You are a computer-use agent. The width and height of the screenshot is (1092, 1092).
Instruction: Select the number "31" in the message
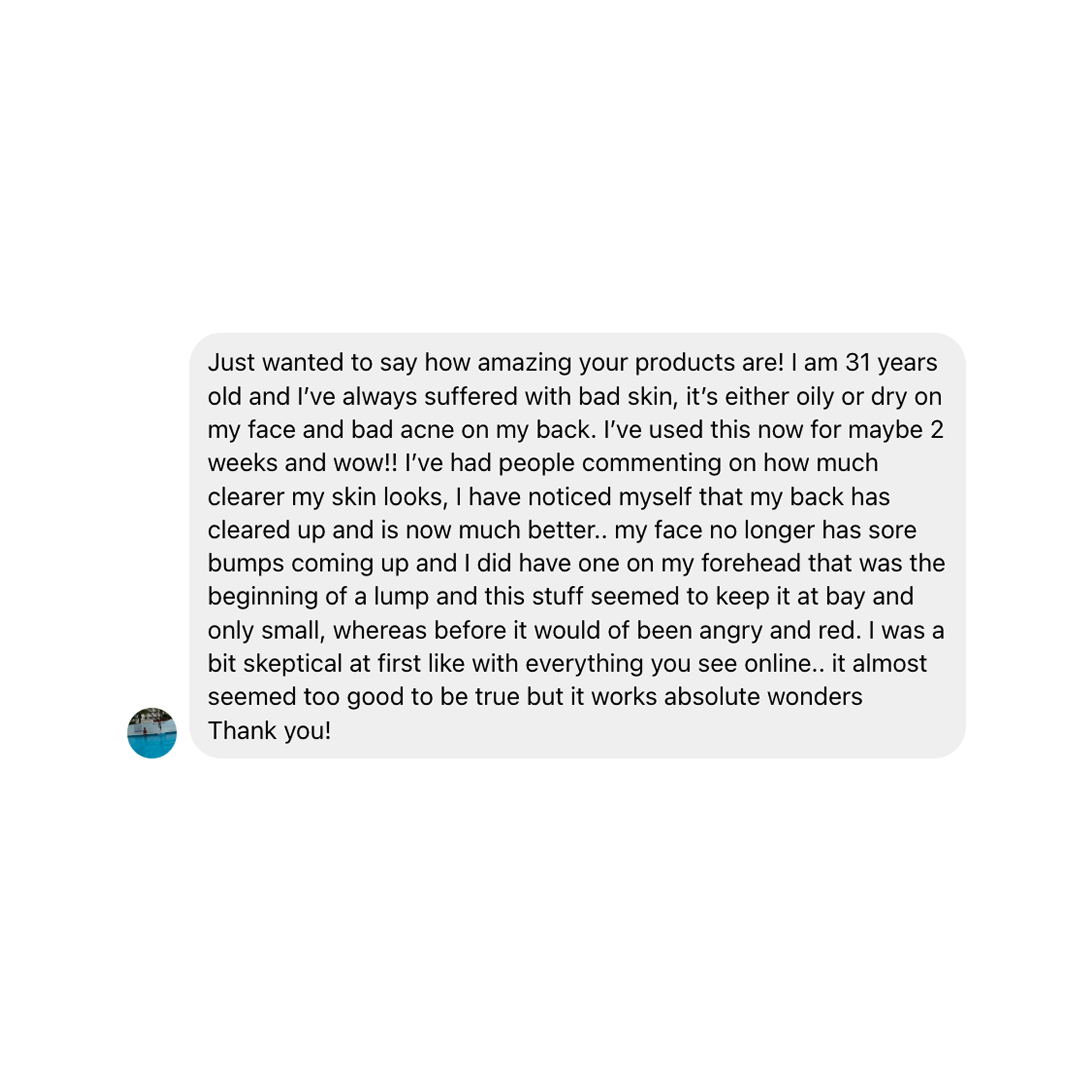point(857,363)
